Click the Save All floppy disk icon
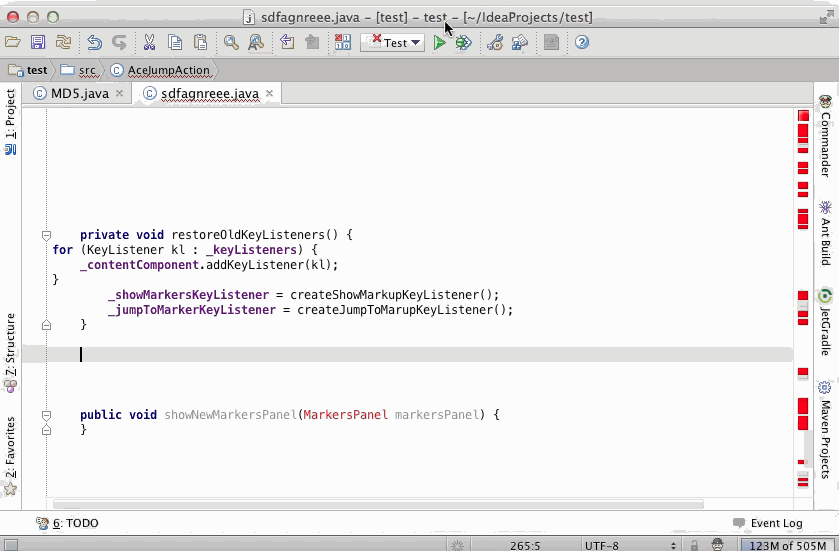 pyautogui.click(x=38, y=42)
